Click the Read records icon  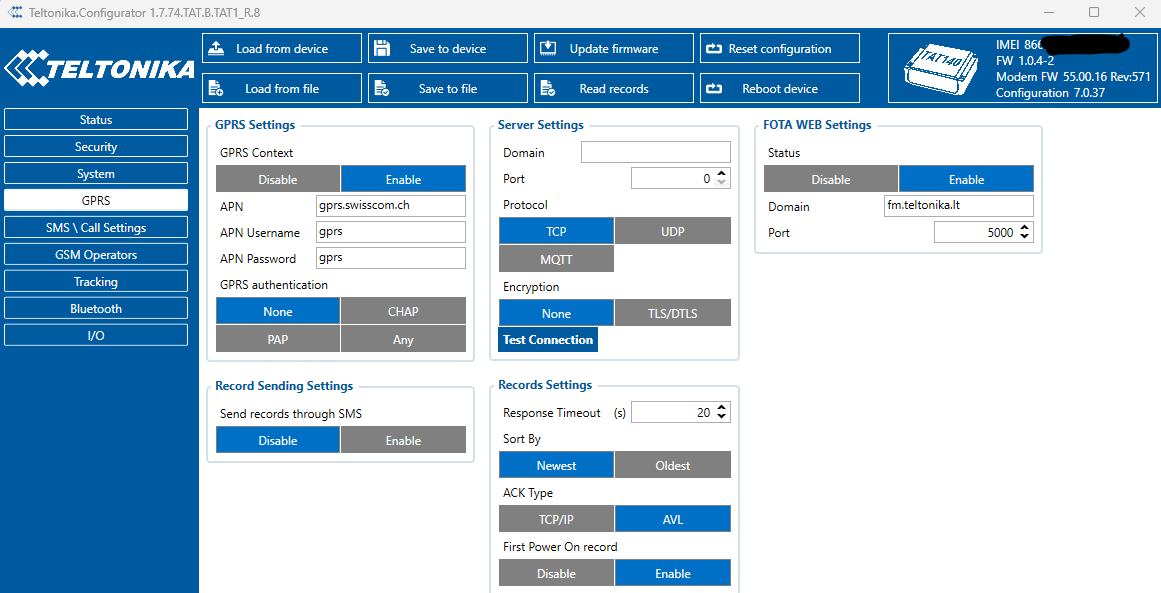pyautogui.click(x=548, y=88)
